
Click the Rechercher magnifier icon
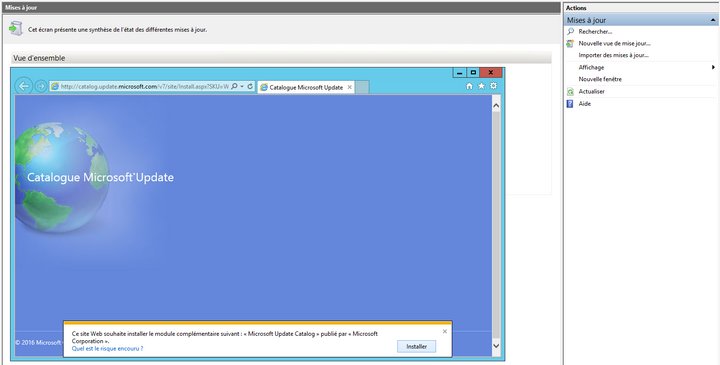point(570,32)
